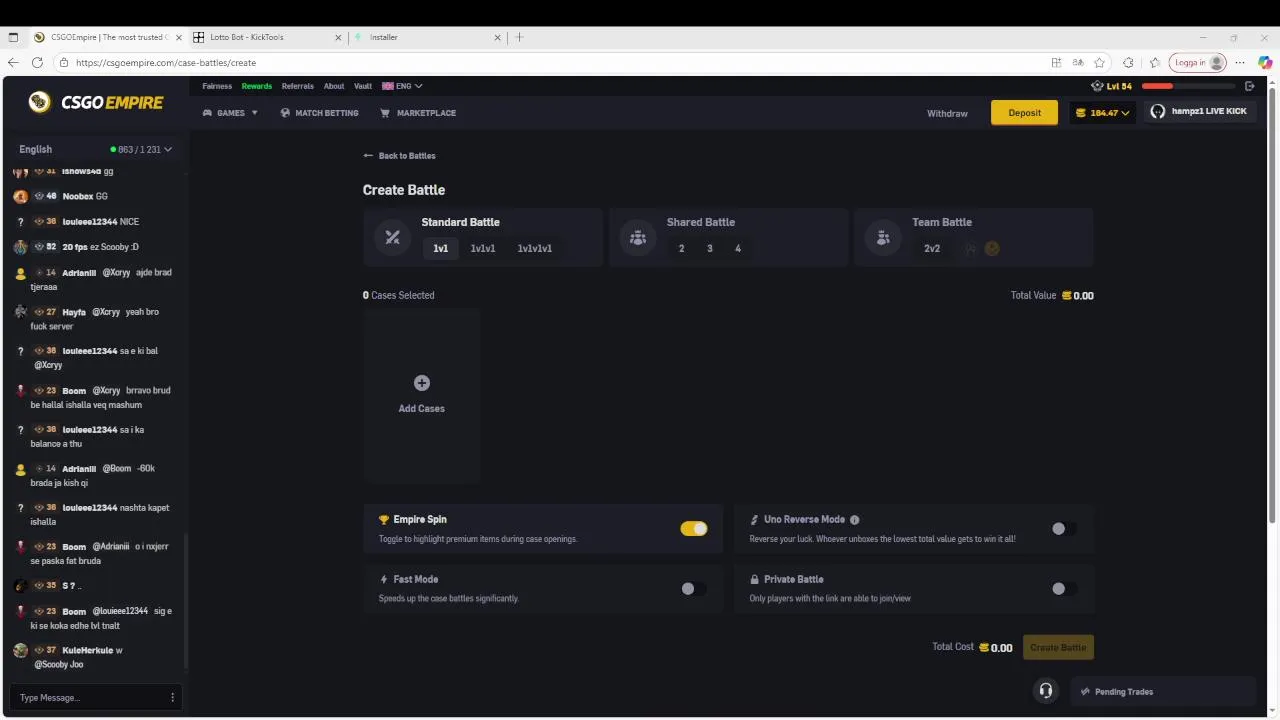Click the Lvl 54 badge icon
1280x720 pixels.
click(1097, 86)
